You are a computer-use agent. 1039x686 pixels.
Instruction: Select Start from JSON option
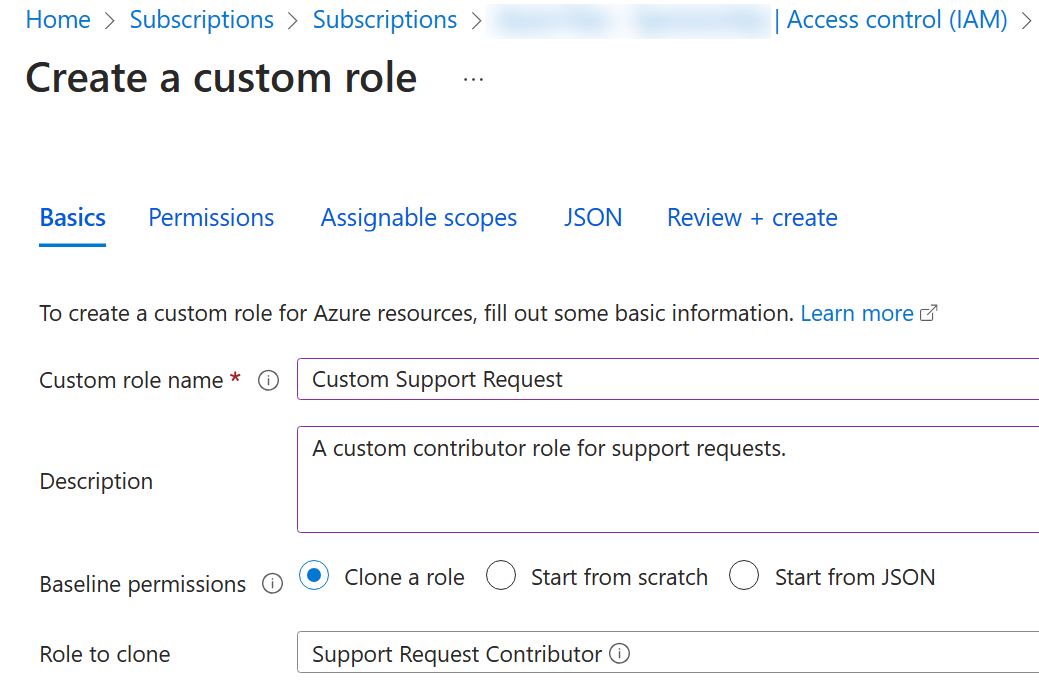(744, 576)
